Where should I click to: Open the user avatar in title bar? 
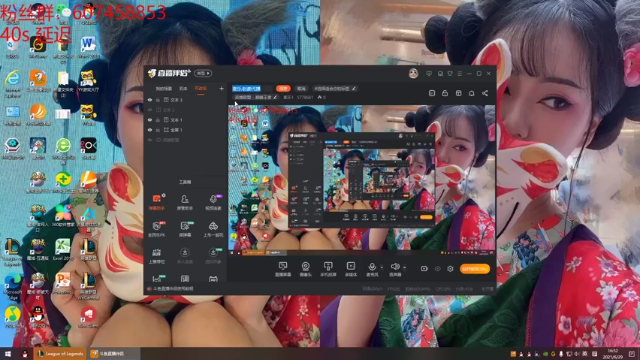[413, 73]
